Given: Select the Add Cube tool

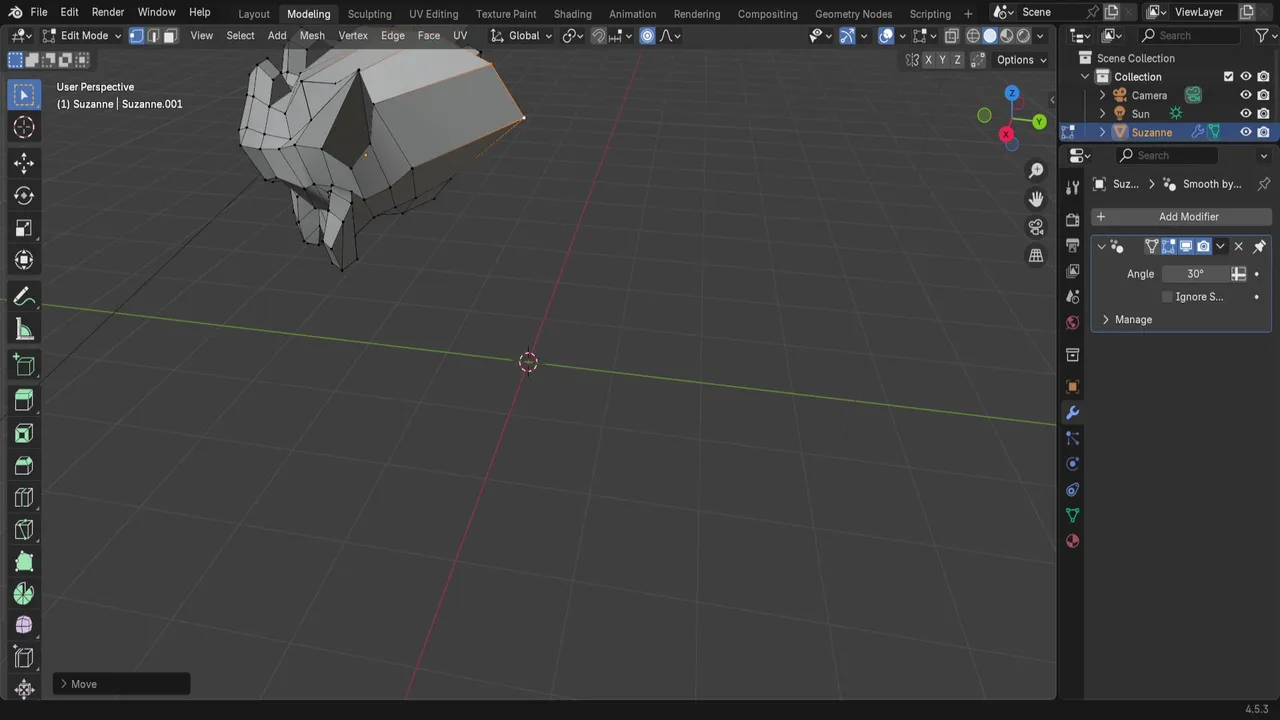Looking at the screenshot, I should pos(24,365).
